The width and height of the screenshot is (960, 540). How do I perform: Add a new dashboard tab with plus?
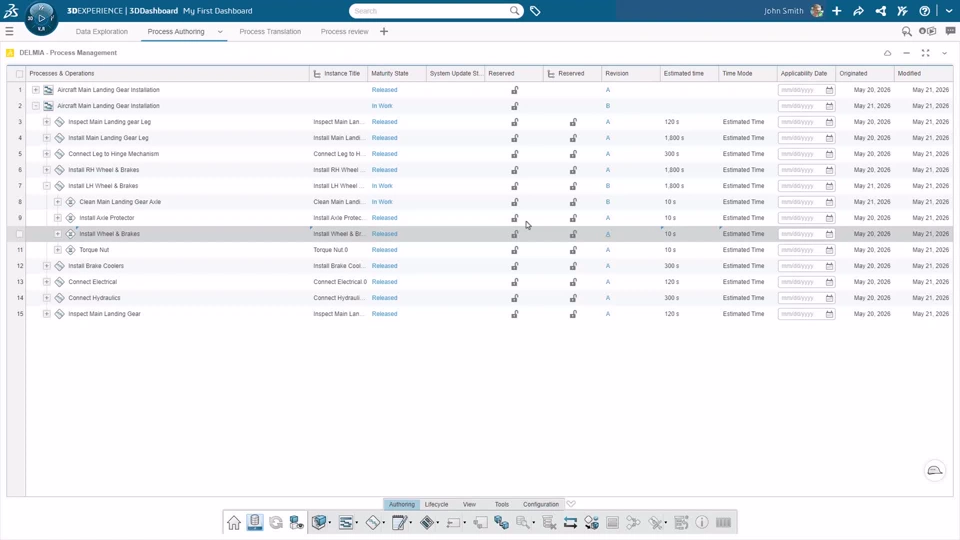click(x=384, y=31)
